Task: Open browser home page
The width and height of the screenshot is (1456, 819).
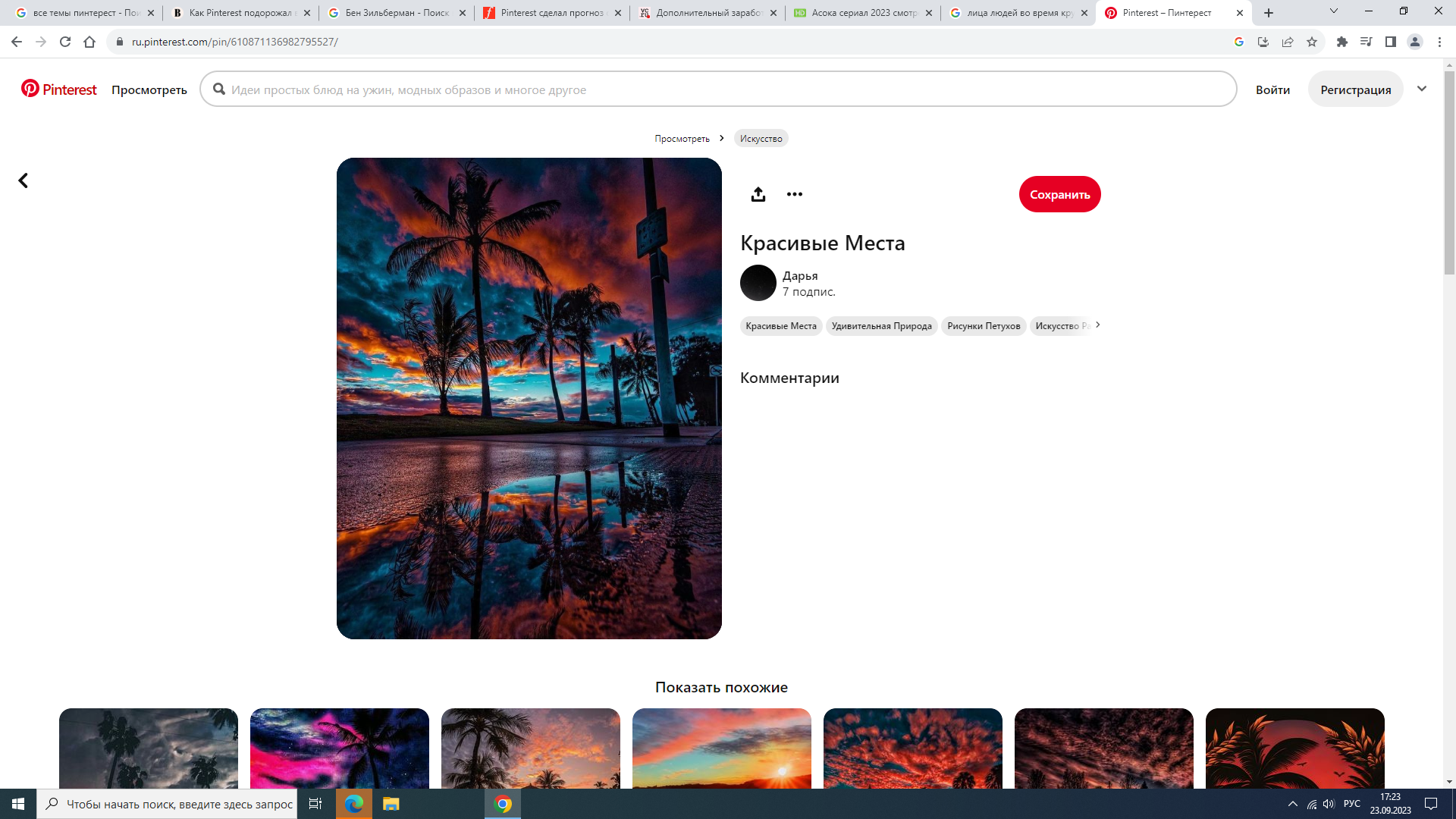Action: [x=89, y=42]
